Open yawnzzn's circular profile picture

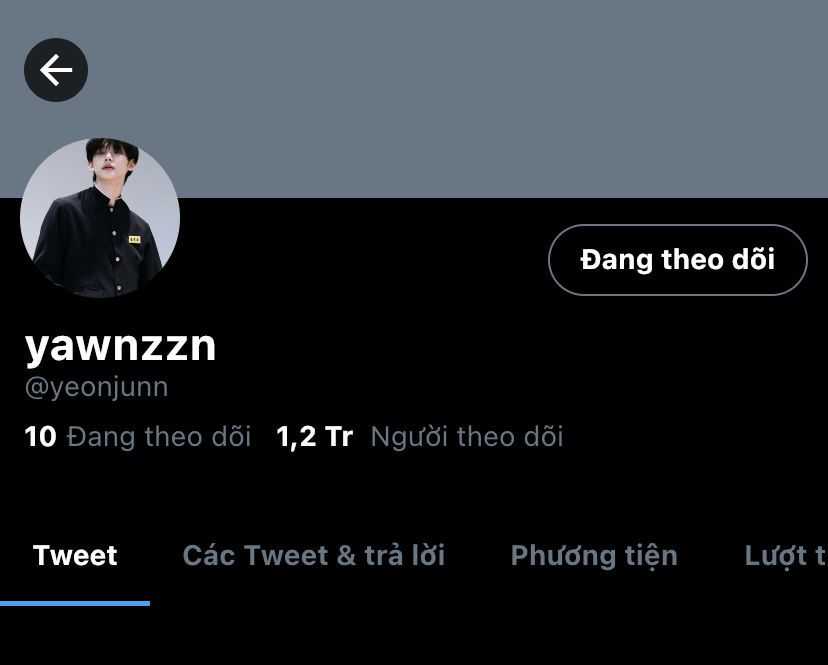[100, 218]
